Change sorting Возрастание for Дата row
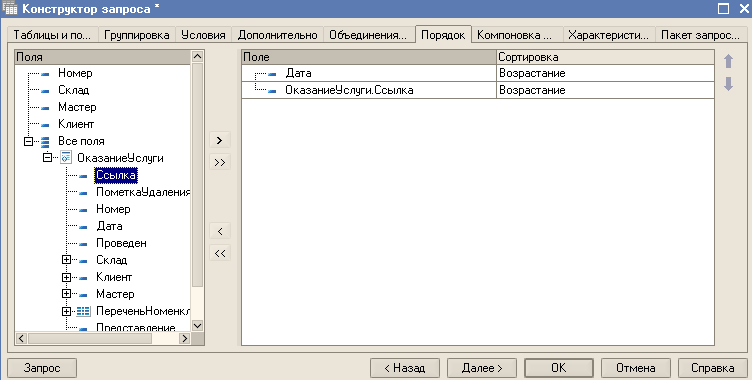The image size is (752, 380). click(x=605, y=73)
